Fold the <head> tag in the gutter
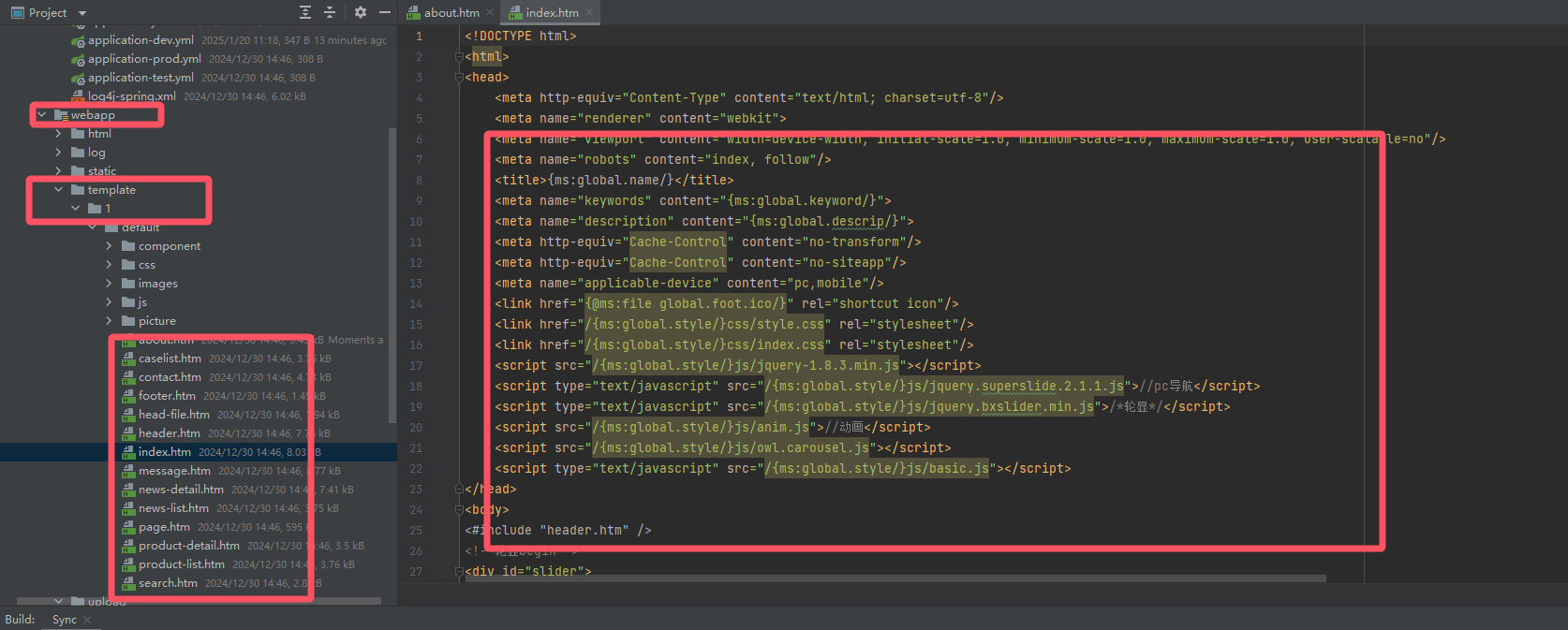1568x630 pixels. coord(459,78)
